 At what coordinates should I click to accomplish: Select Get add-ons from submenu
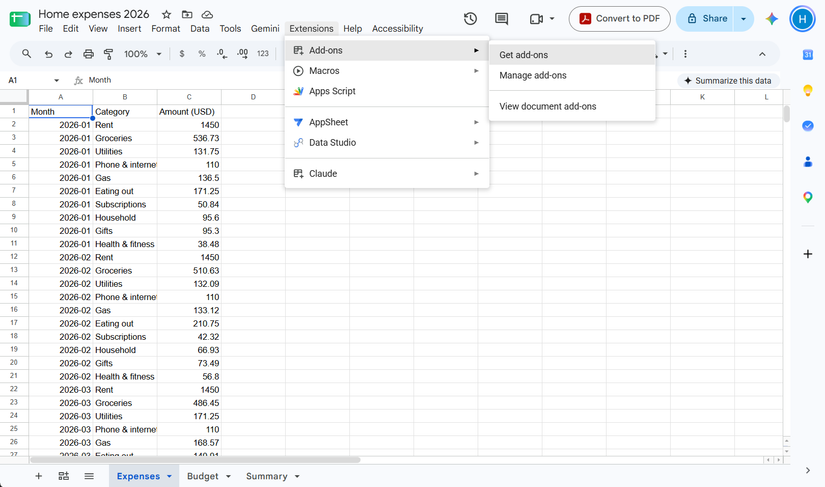pos(572,55)
